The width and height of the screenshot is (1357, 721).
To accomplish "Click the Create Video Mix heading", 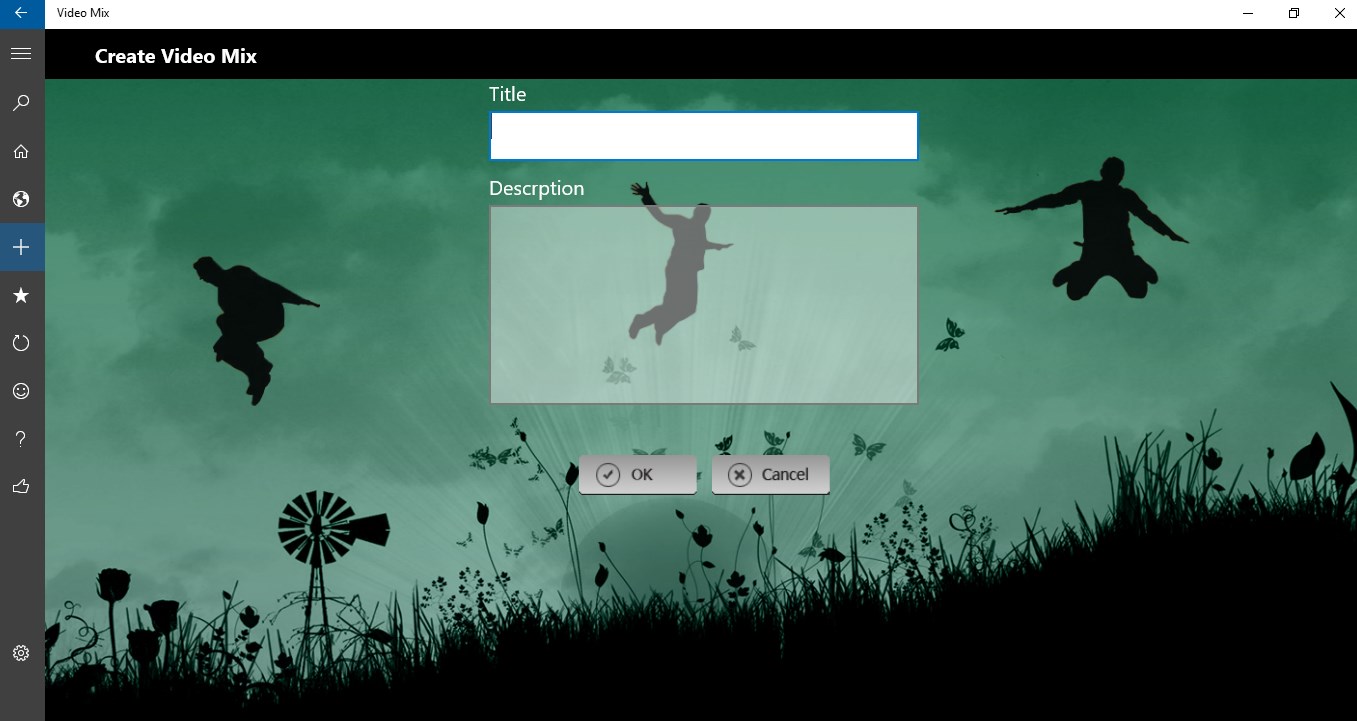I will click(176, 56).
